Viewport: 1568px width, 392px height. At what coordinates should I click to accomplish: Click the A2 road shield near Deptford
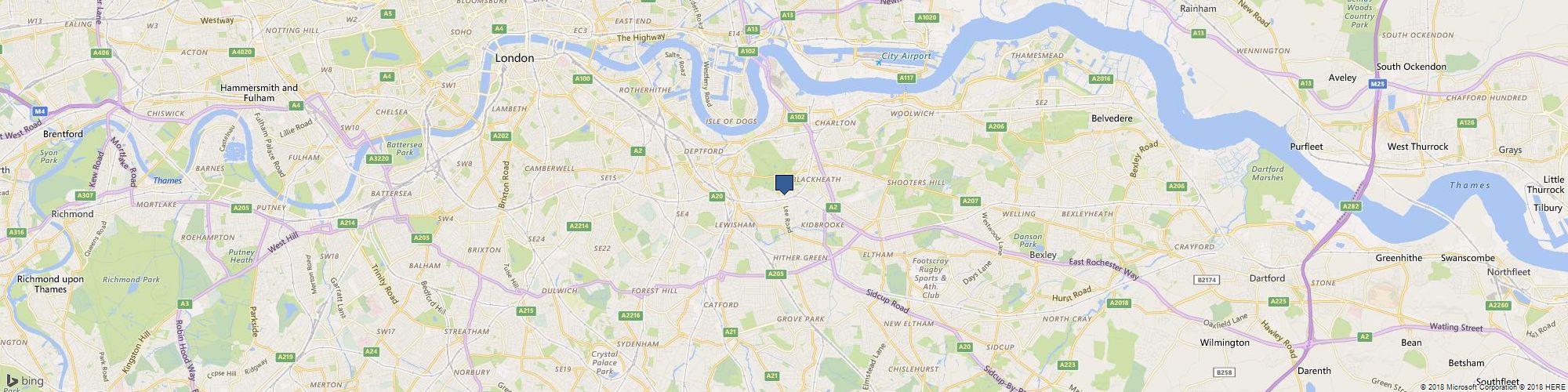pyautogui.click(x=638, y=151)
